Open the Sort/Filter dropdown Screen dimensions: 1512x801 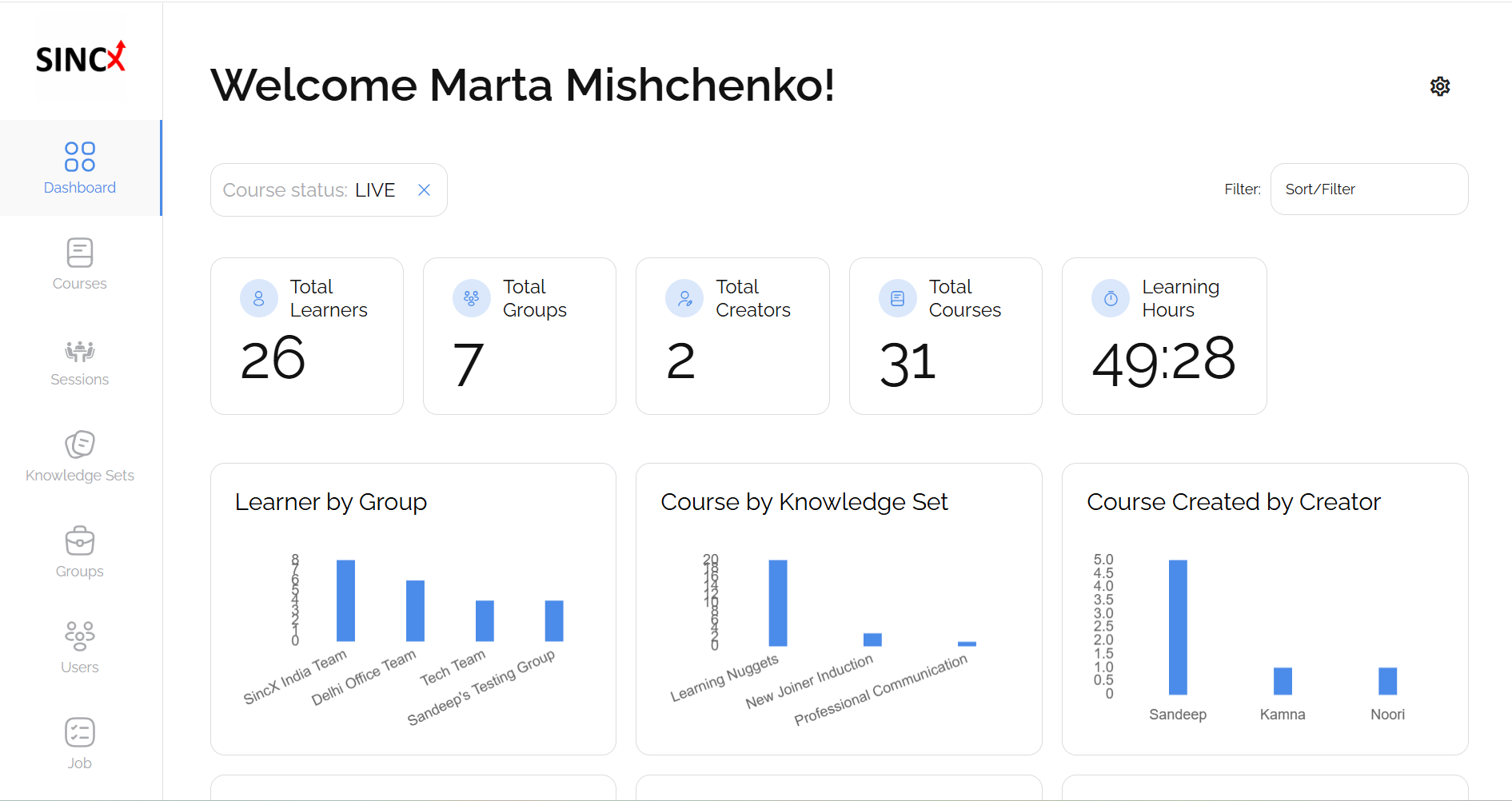pos(1368,189)
